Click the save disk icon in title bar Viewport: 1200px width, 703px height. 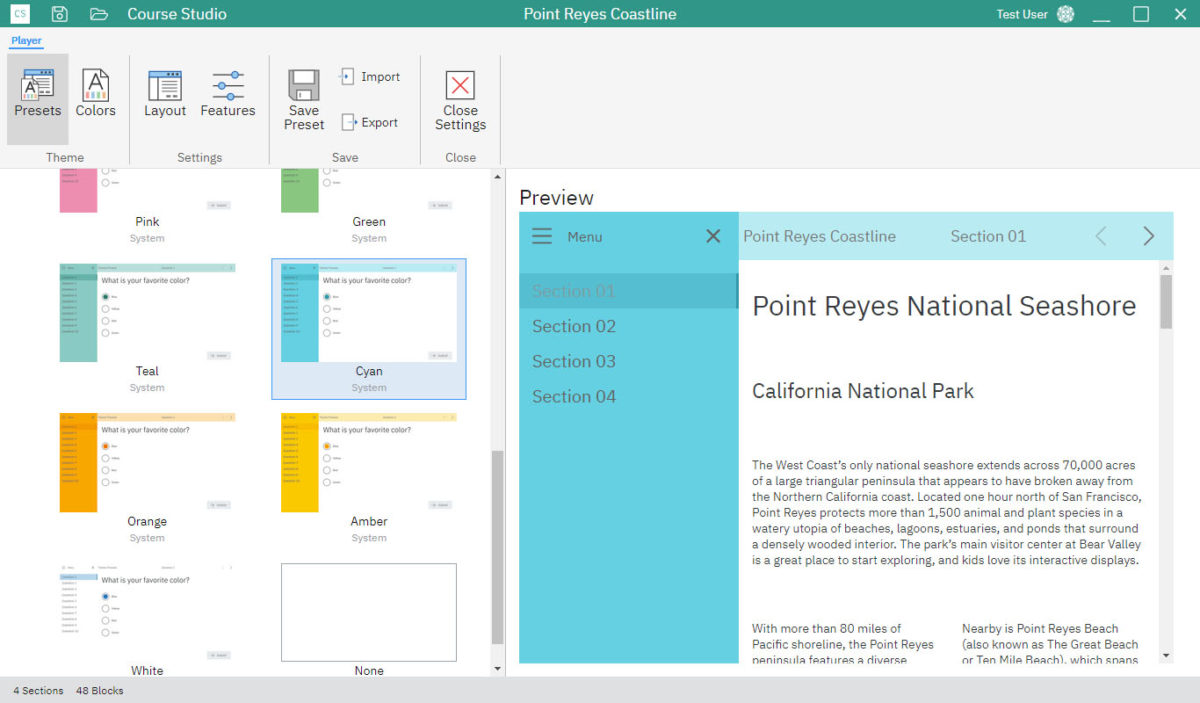pyautogui.click(x=60, y=14)
